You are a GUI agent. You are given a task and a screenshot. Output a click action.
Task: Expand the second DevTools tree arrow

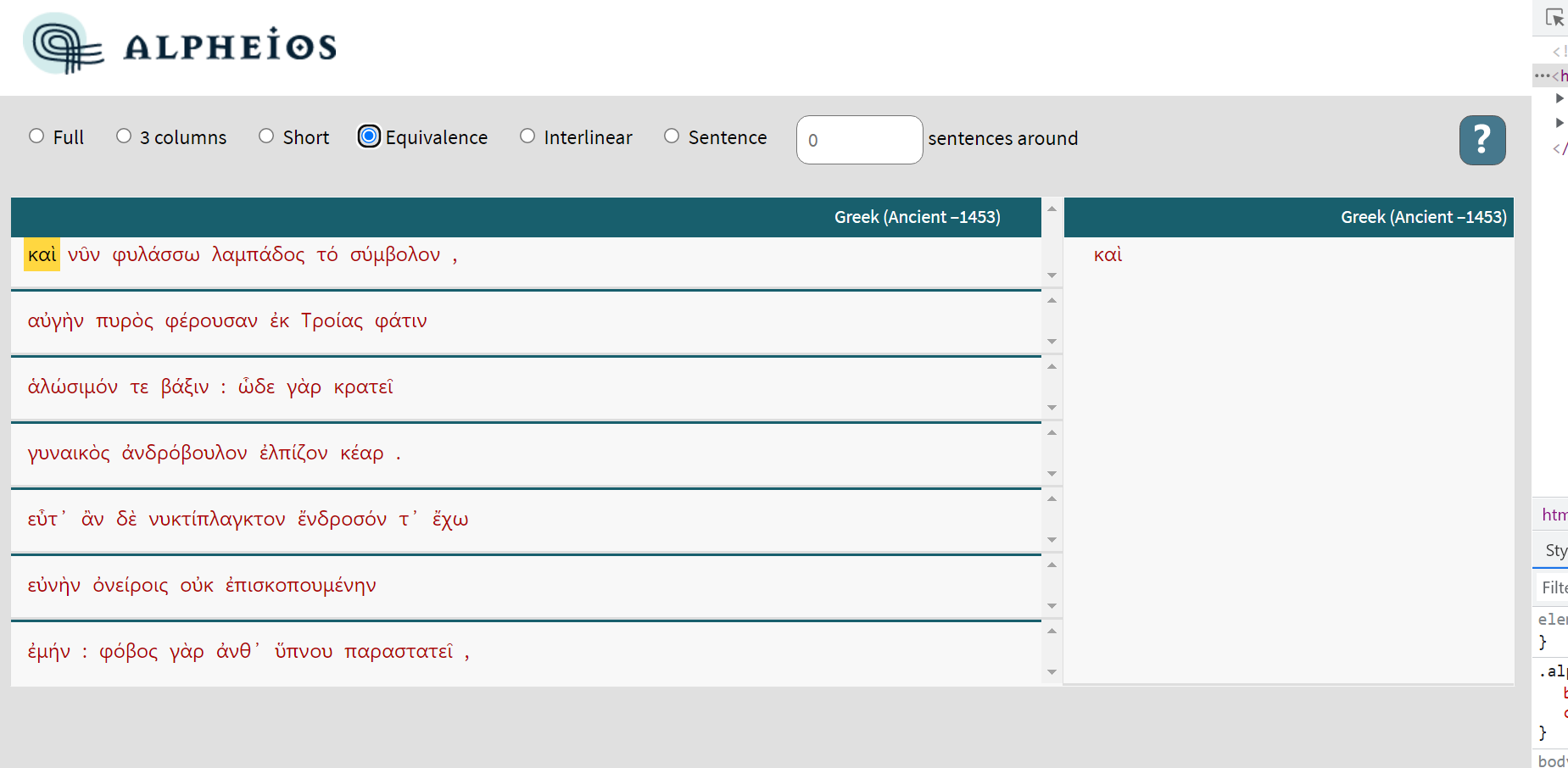pos(1560,122)
